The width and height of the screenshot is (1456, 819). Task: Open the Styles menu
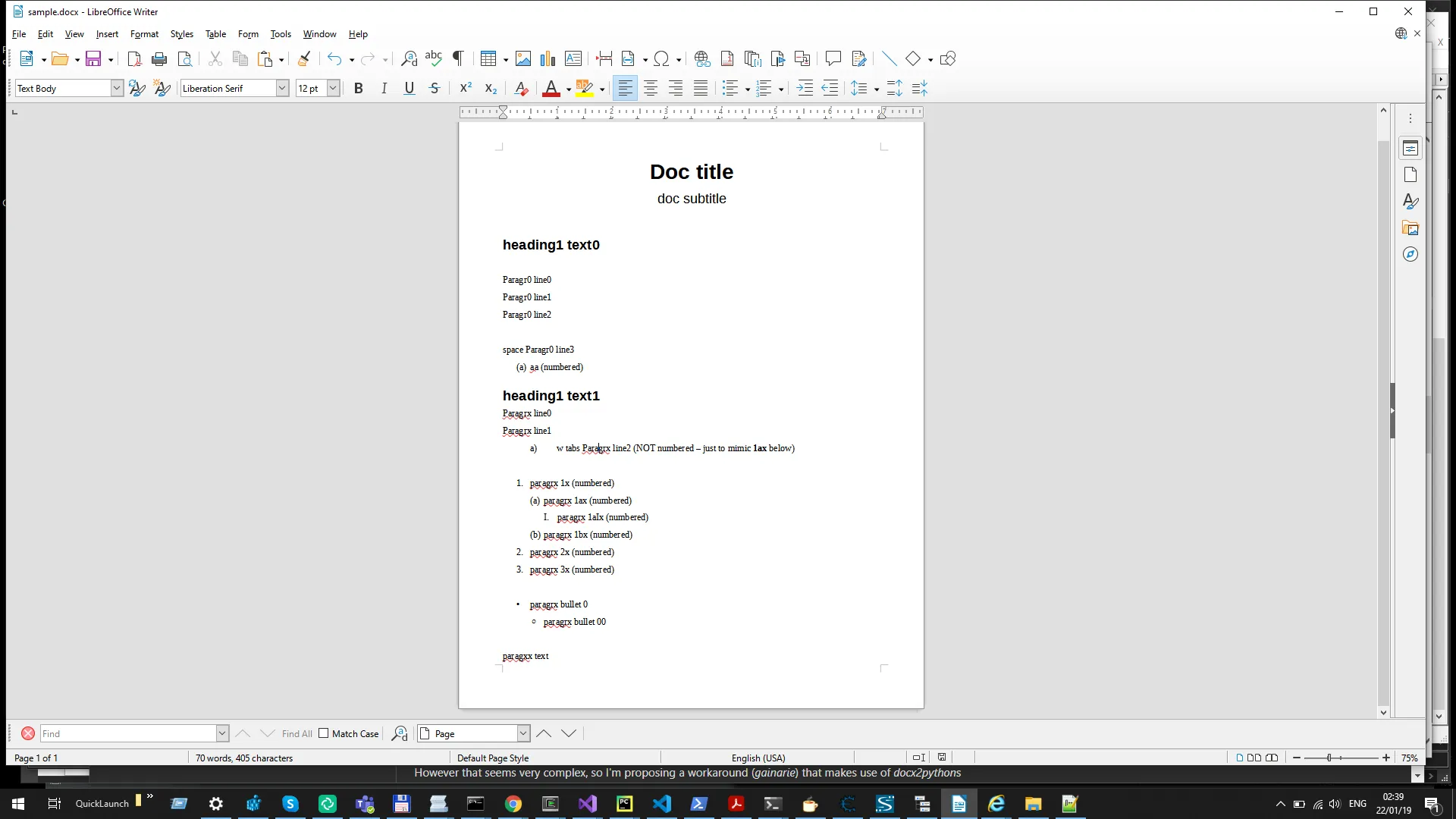pos(181,34)
